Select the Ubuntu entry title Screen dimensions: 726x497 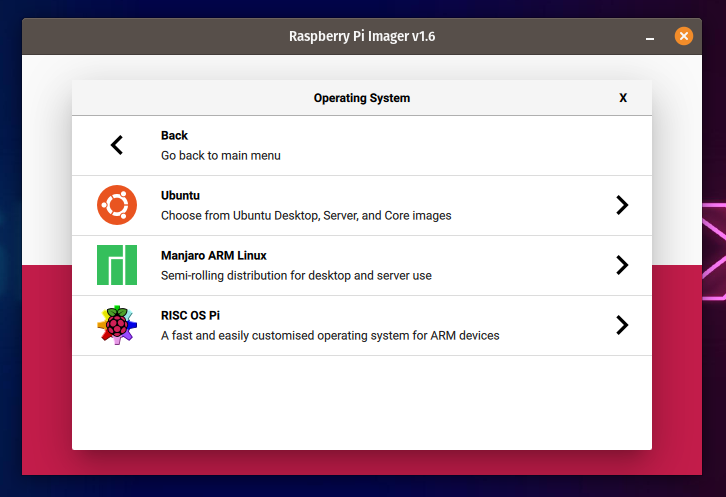point(180,195)
